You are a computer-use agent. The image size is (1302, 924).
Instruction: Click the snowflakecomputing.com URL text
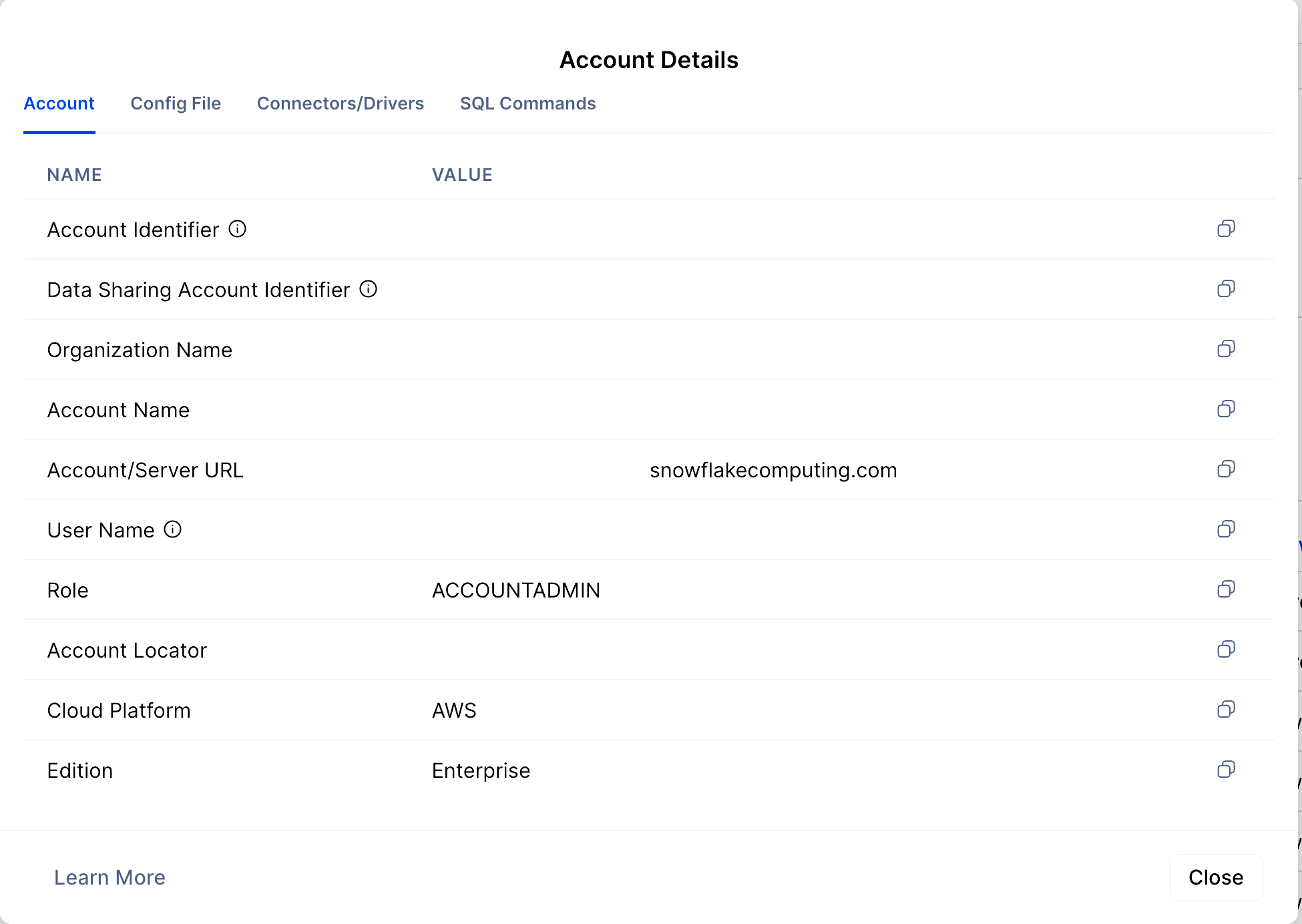tap(773, 470)
